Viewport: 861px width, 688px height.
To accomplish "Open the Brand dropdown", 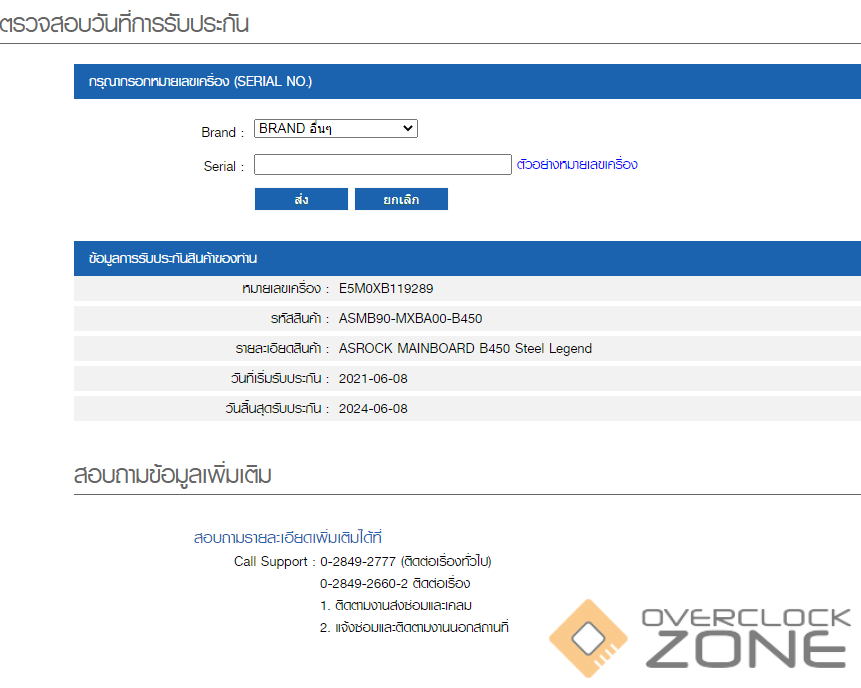I will (336, 128).
